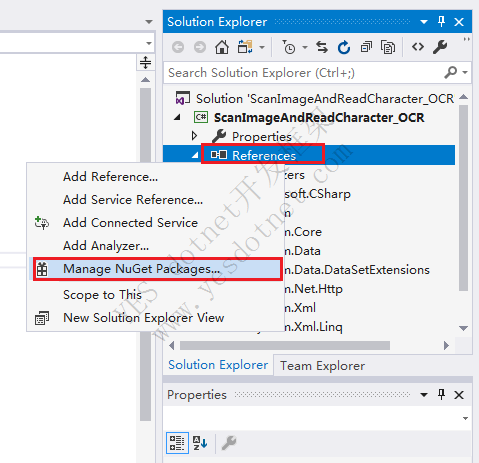Choose Add Reference from context menu
The width and height of the screenshot is (479, 463).
point(110,177)
